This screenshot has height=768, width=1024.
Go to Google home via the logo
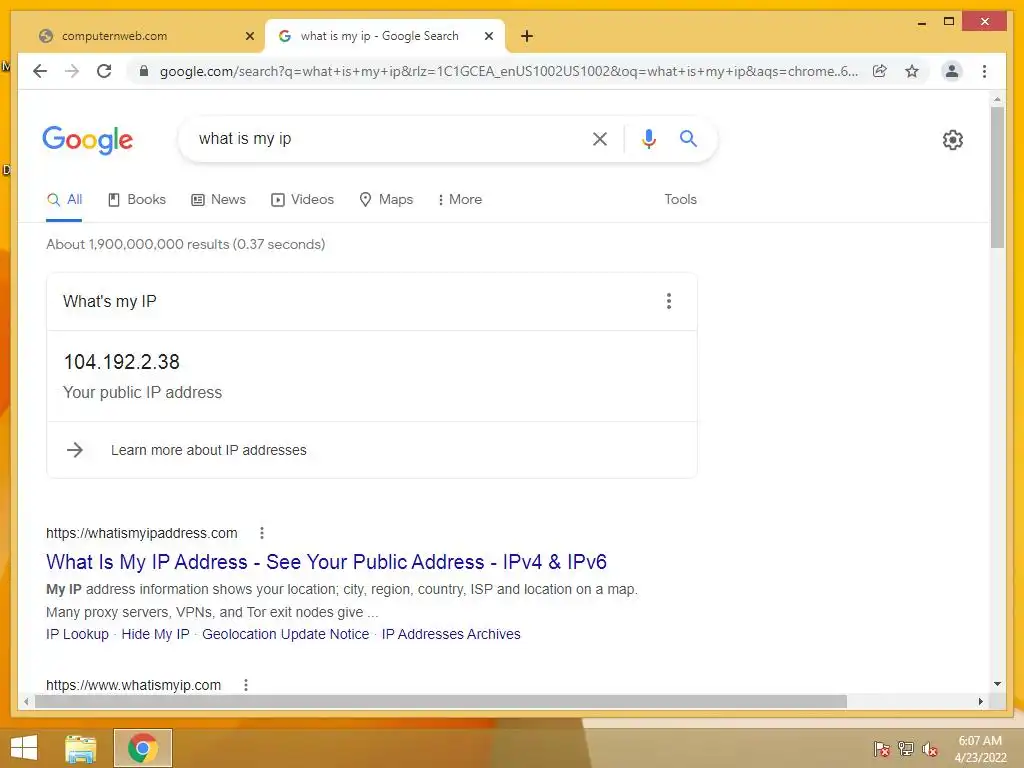[x=88, y=140]
